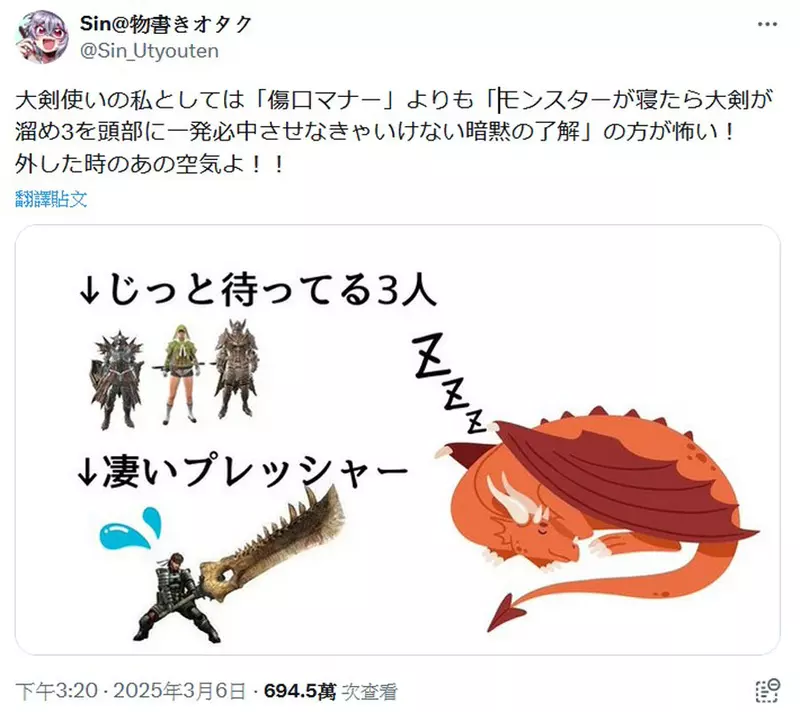
Task: Click the blue sweat drops icon in the image
Action: (x=130, y=528)
